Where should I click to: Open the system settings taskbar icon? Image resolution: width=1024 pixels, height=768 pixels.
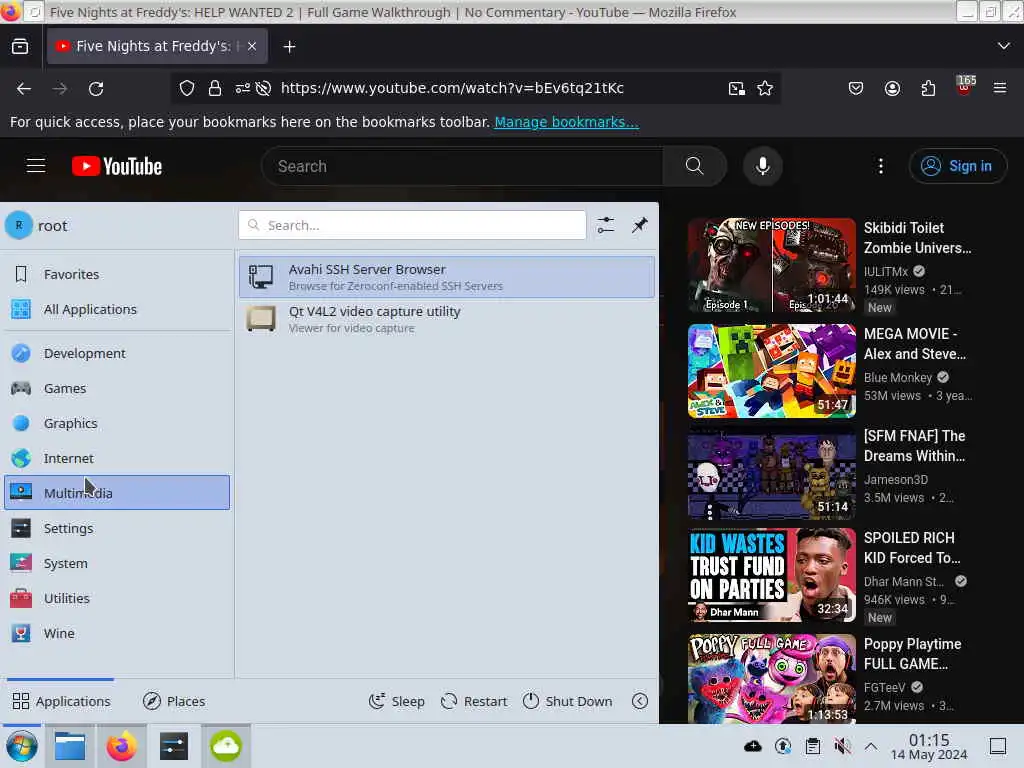(174, 746)
